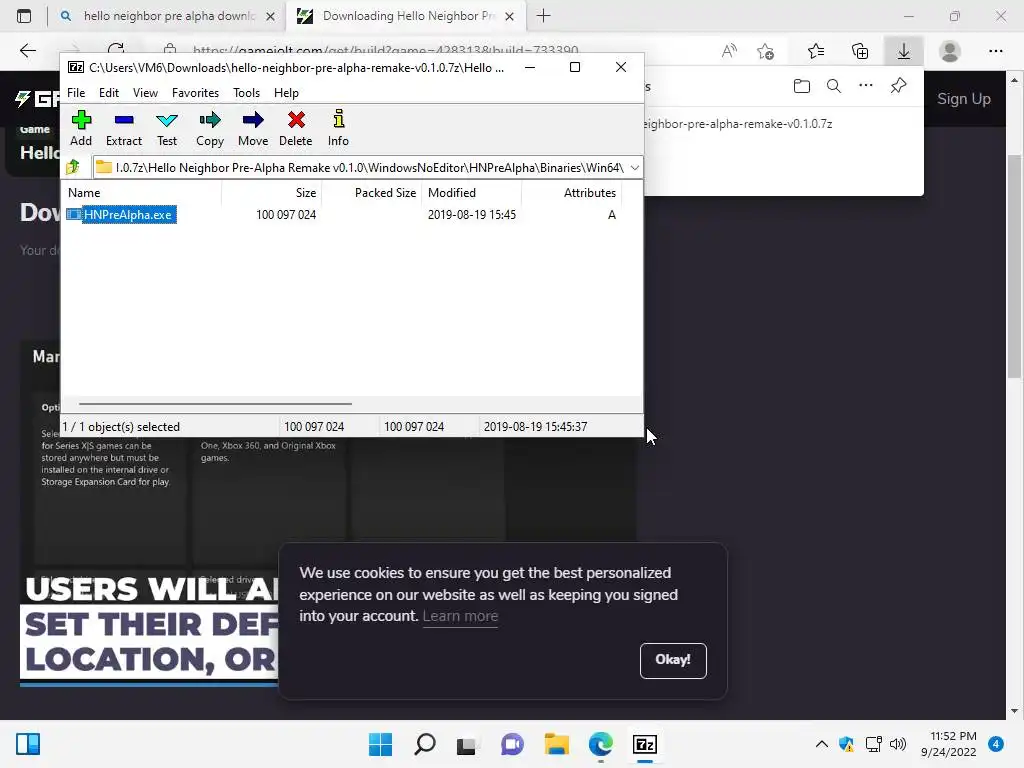
Task: Open a new browser tab
Action: [543, 16]
